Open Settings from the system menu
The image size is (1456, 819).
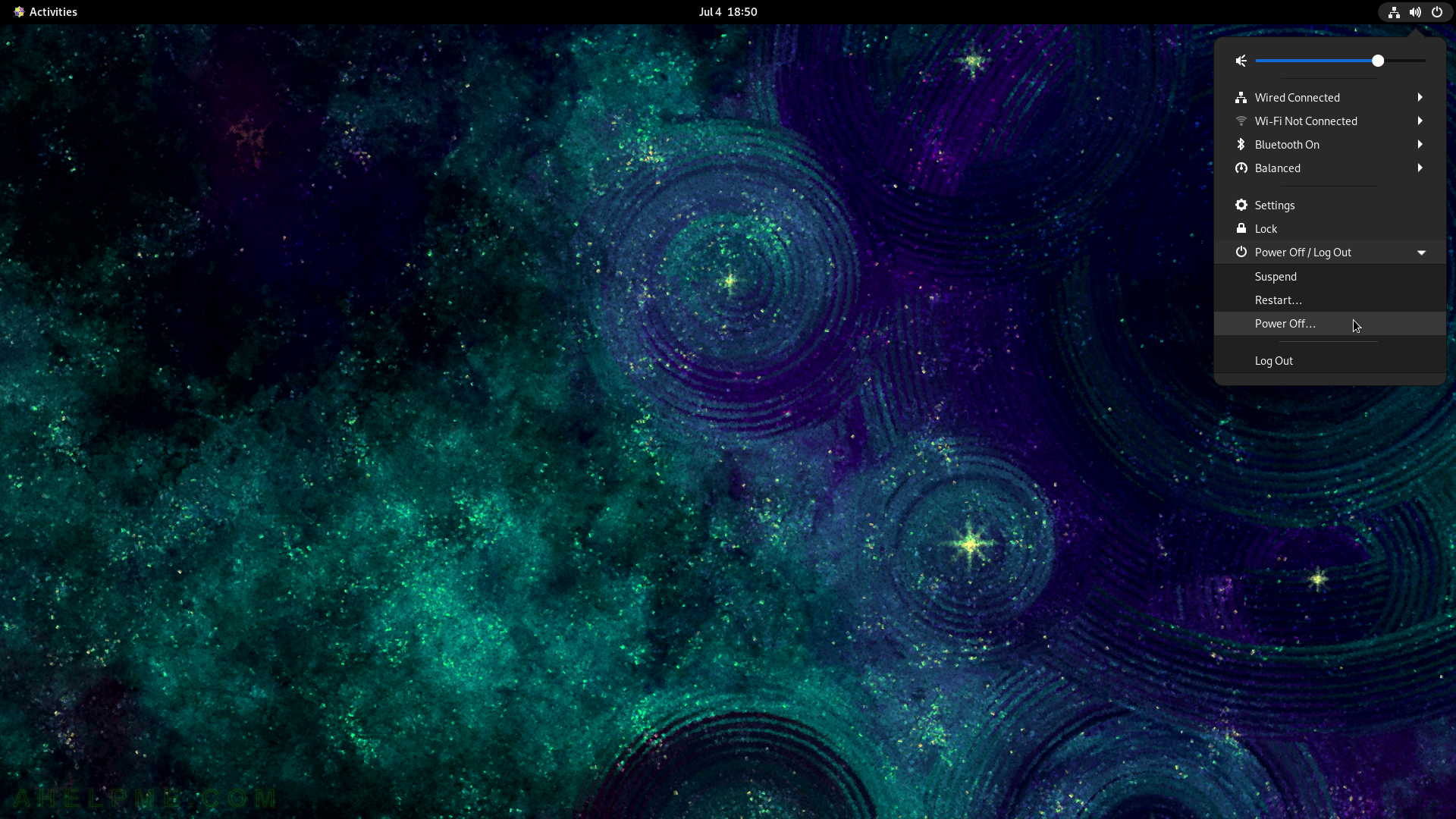(1329, 206)
